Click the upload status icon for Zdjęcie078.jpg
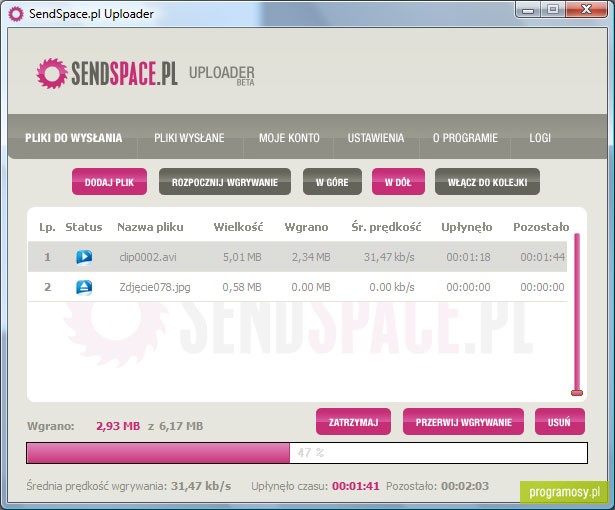The image size is (615, 510). 84,287
